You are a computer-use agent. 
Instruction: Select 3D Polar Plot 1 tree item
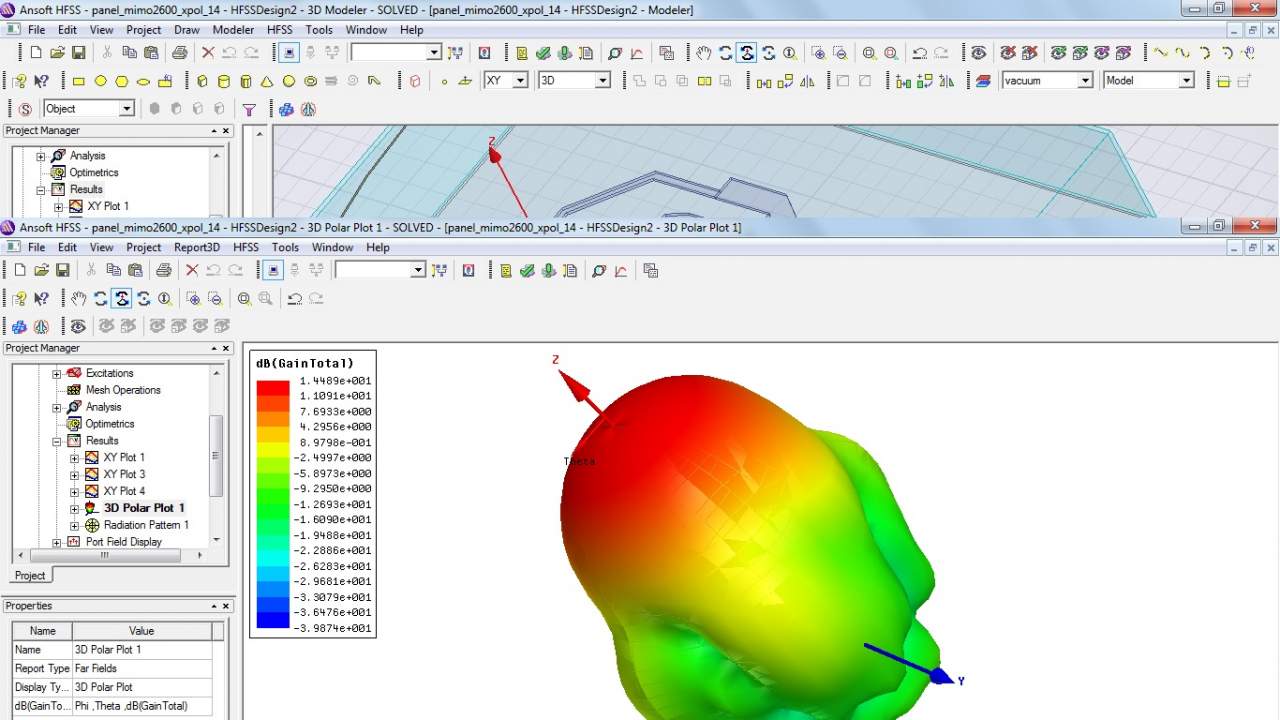click(144, 508)
